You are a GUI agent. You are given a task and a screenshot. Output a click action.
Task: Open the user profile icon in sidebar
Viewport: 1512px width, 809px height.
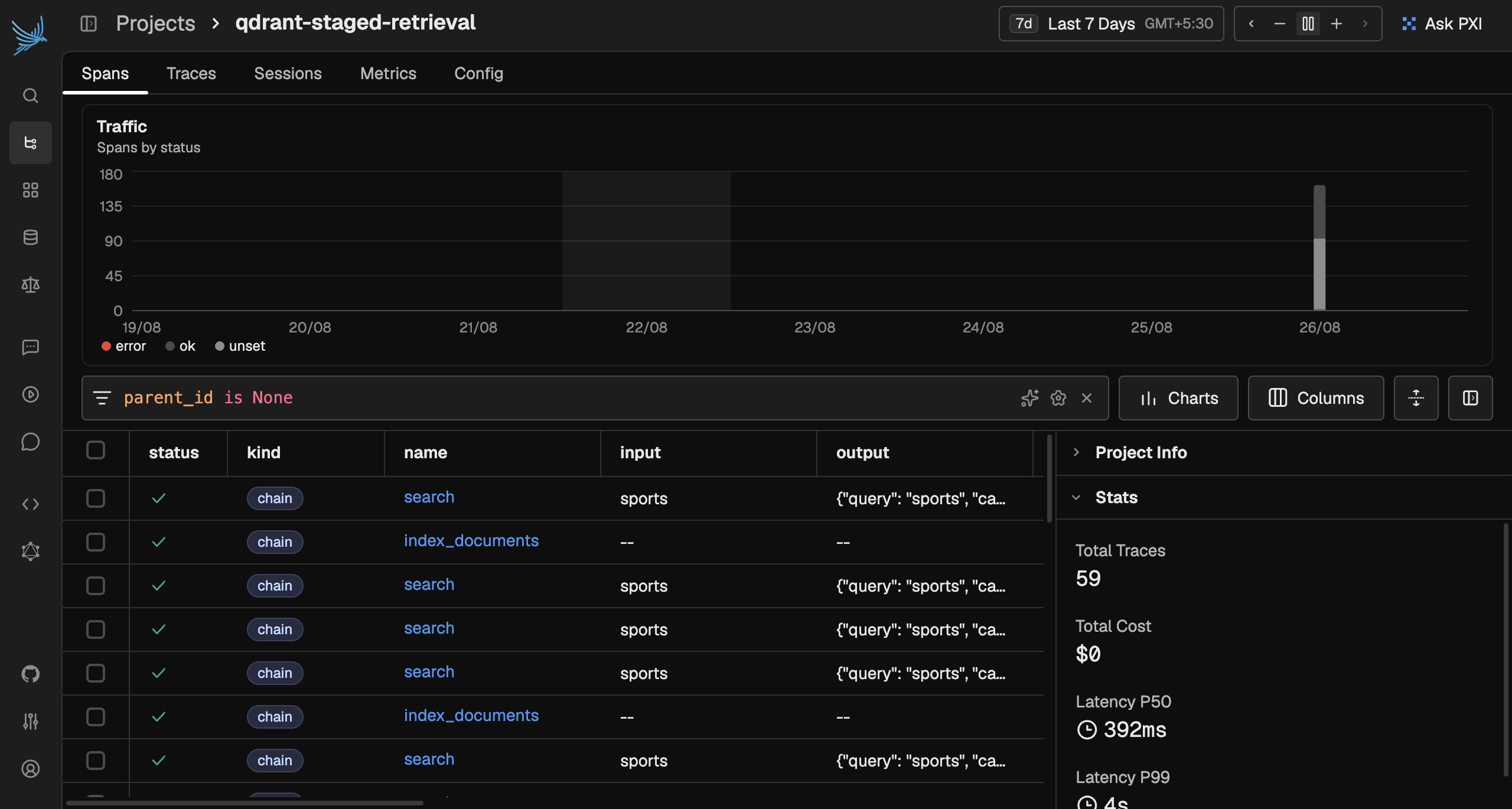point(30,768)
